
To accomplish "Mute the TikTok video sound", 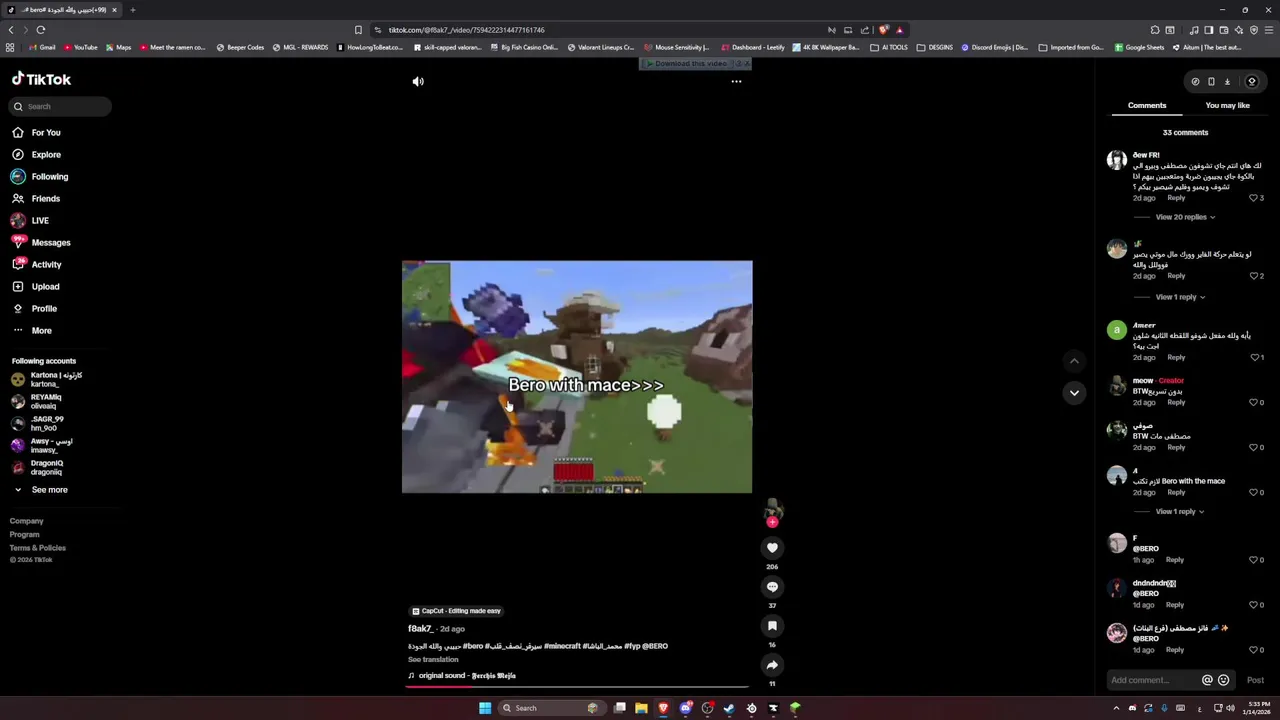I will tap(418, 81).
